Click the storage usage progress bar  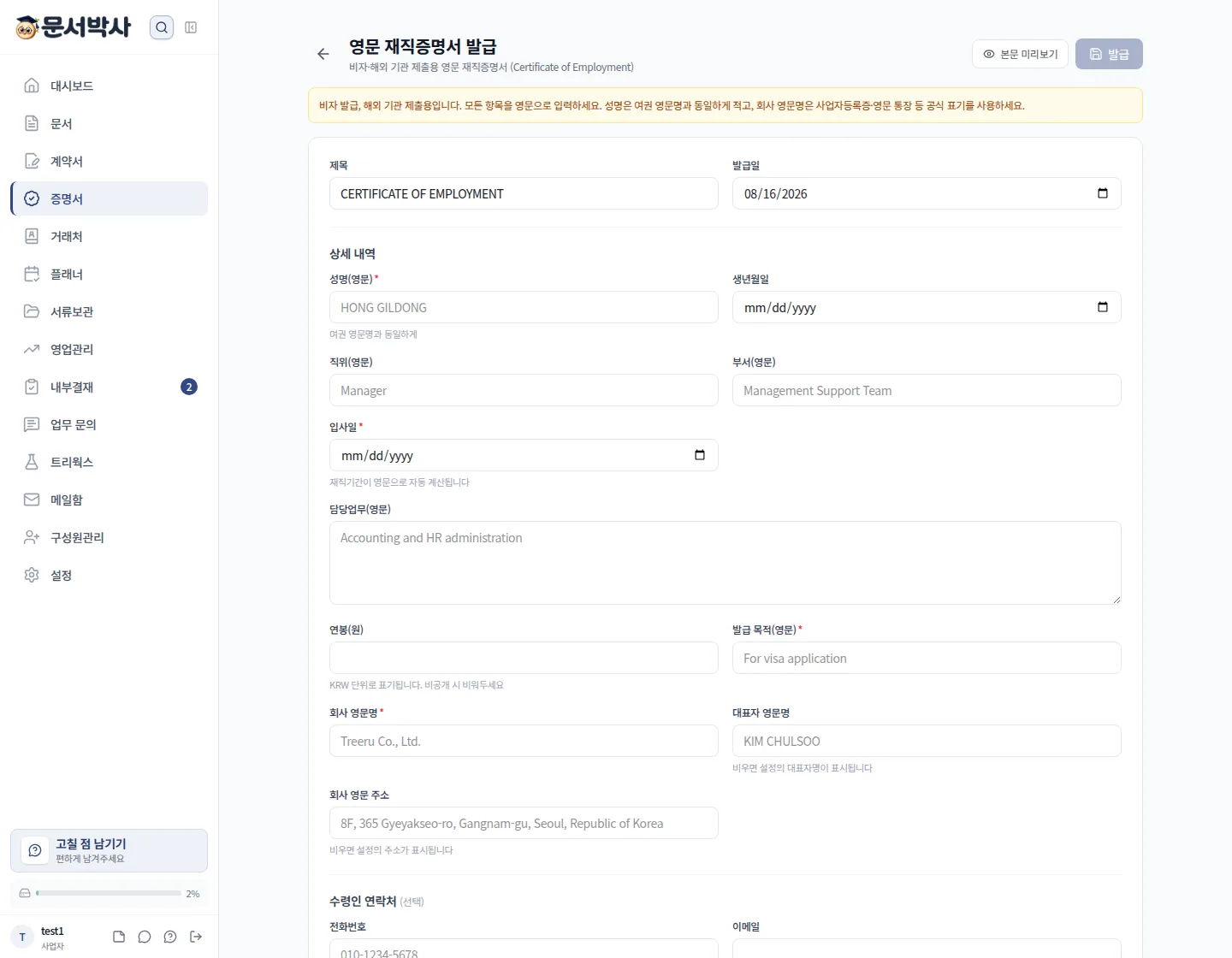[x=109, y=893]
